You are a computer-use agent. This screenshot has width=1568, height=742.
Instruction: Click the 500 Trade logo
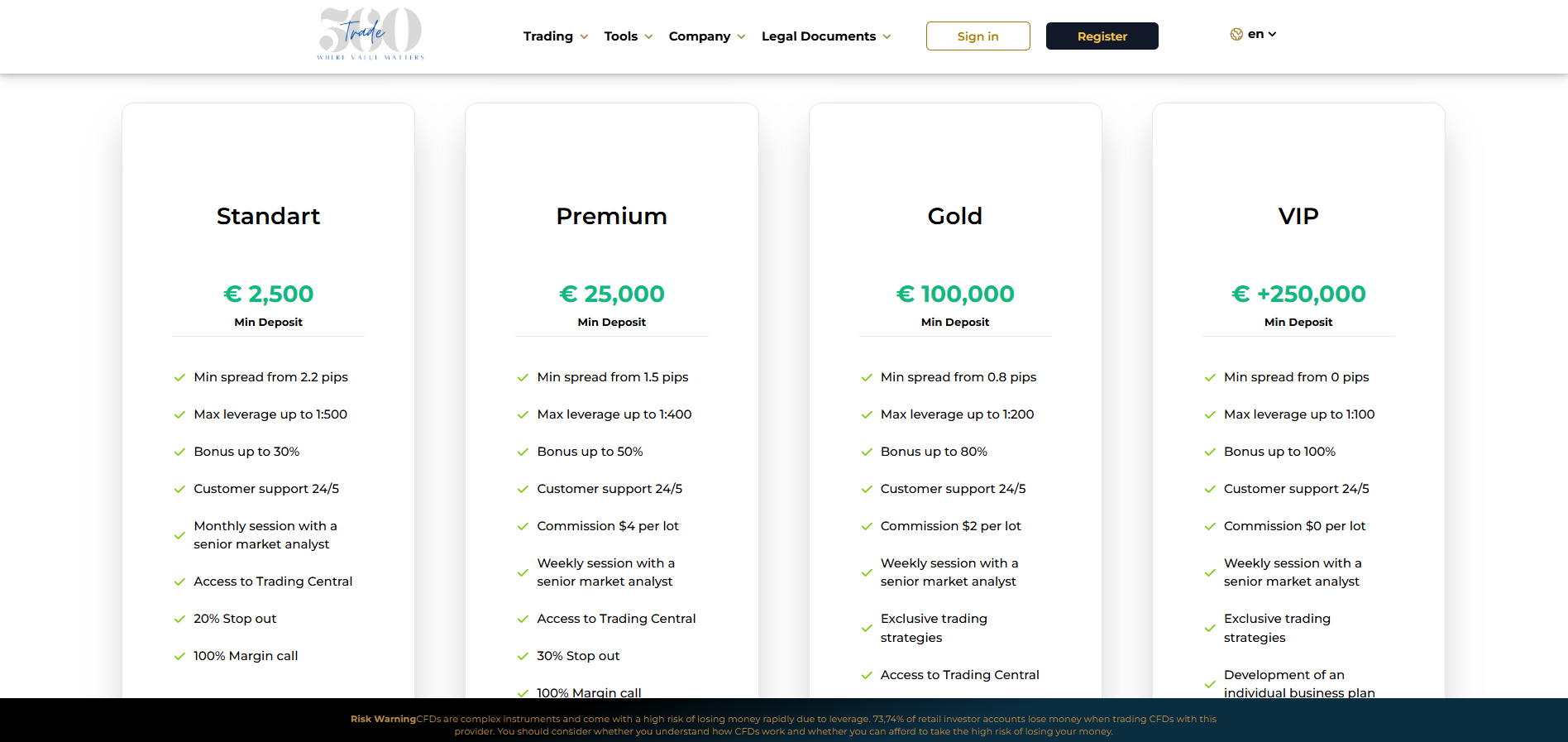pyautogui.click(x=370, y=34)
